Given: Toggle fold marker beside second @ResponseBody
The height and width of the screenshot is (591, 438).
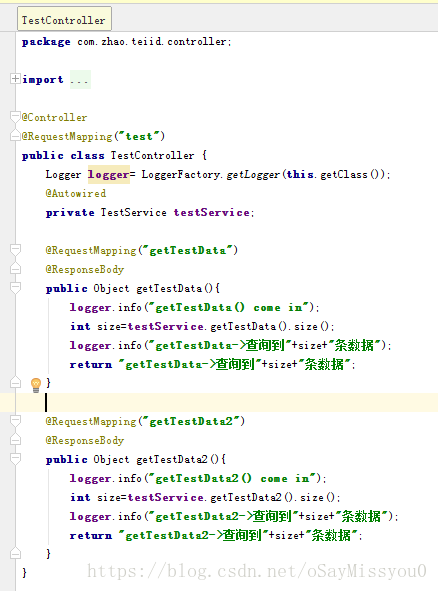Looking at the screenshot, I should (15, 439).
